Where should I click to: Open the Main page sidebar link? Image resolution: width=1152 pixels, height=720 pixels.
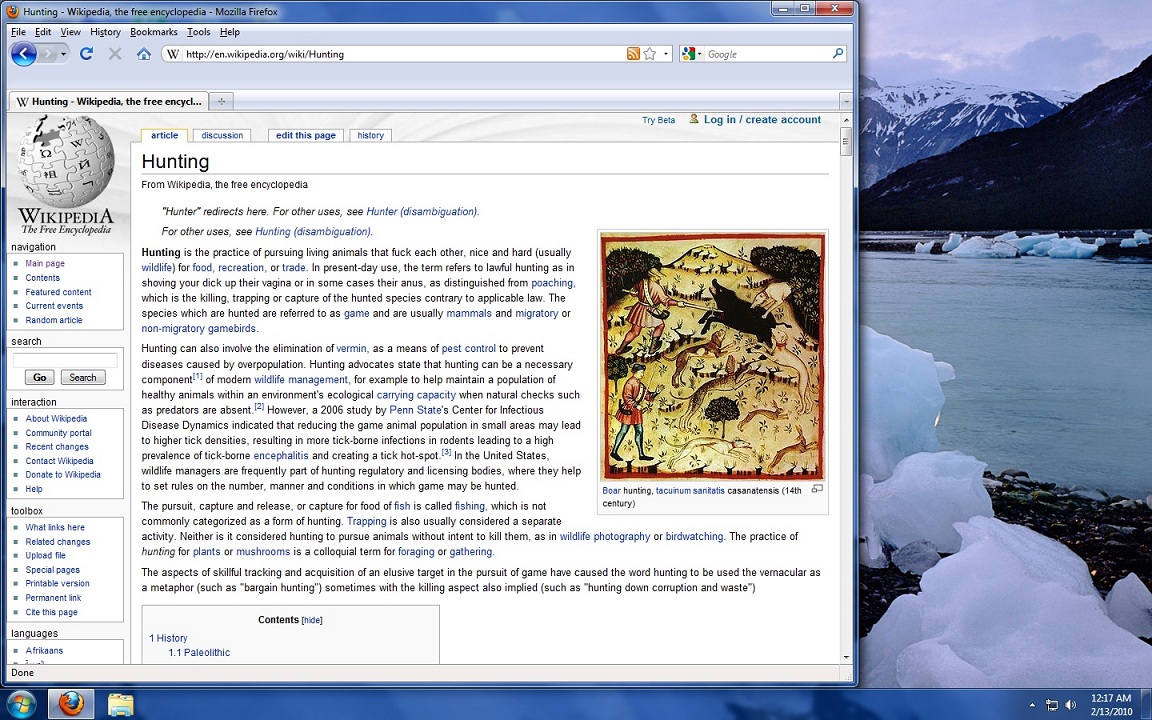[x=45, y=263]
